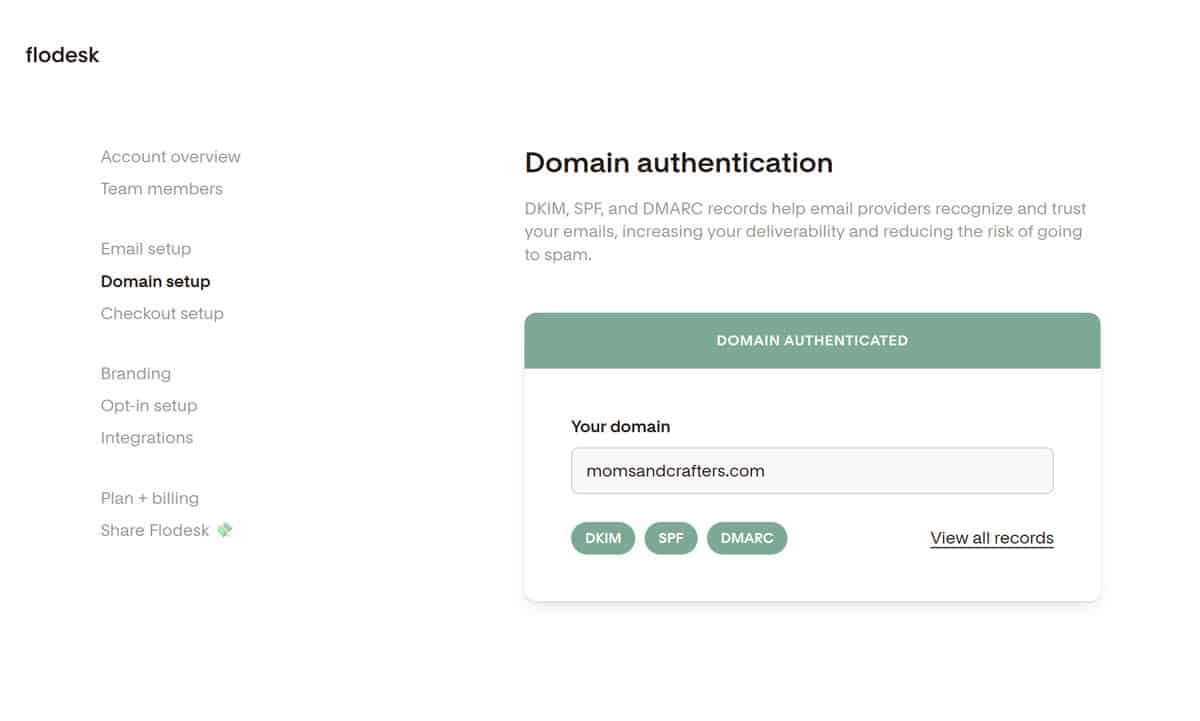Image resolution: width=1200 pixels, height=721 pixels.
Task: Navigate to Checkout setup
Action: [x=162, y=314]
